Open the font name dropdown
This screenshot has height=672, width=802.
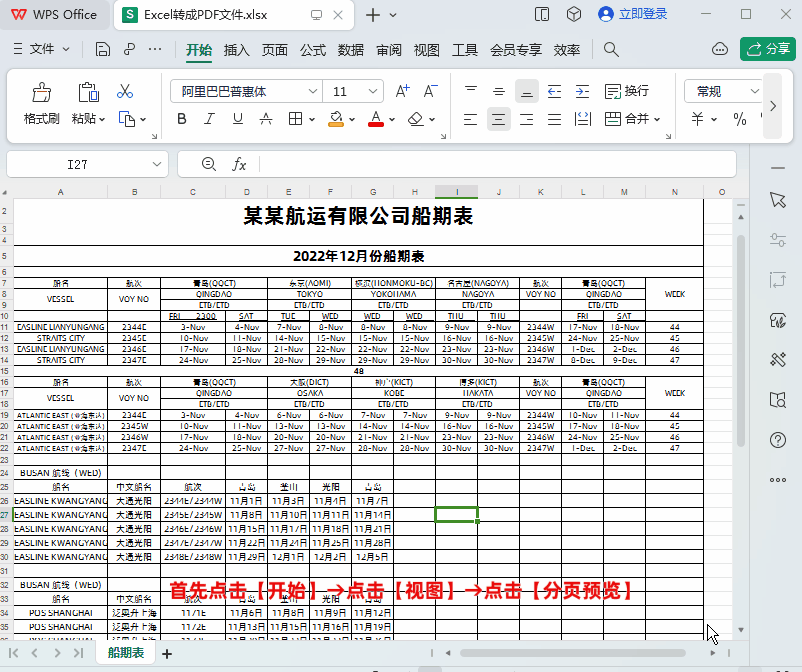click(x=313, y=92)
